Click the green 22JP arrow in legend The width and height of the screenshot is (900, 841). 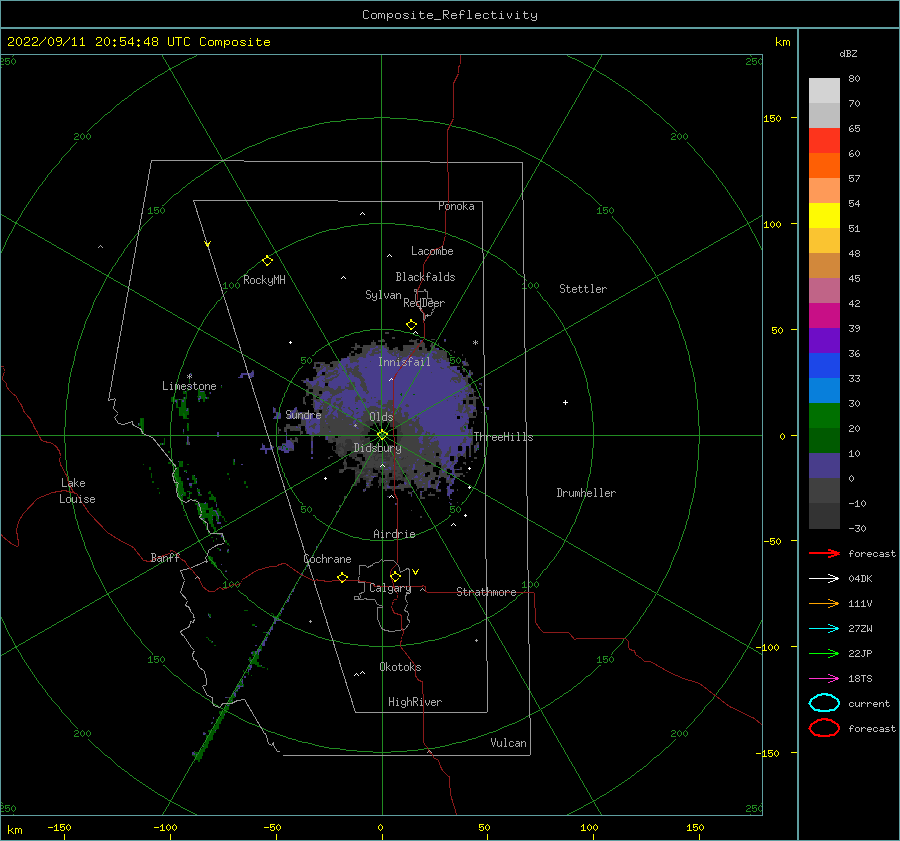click(825, 653)
